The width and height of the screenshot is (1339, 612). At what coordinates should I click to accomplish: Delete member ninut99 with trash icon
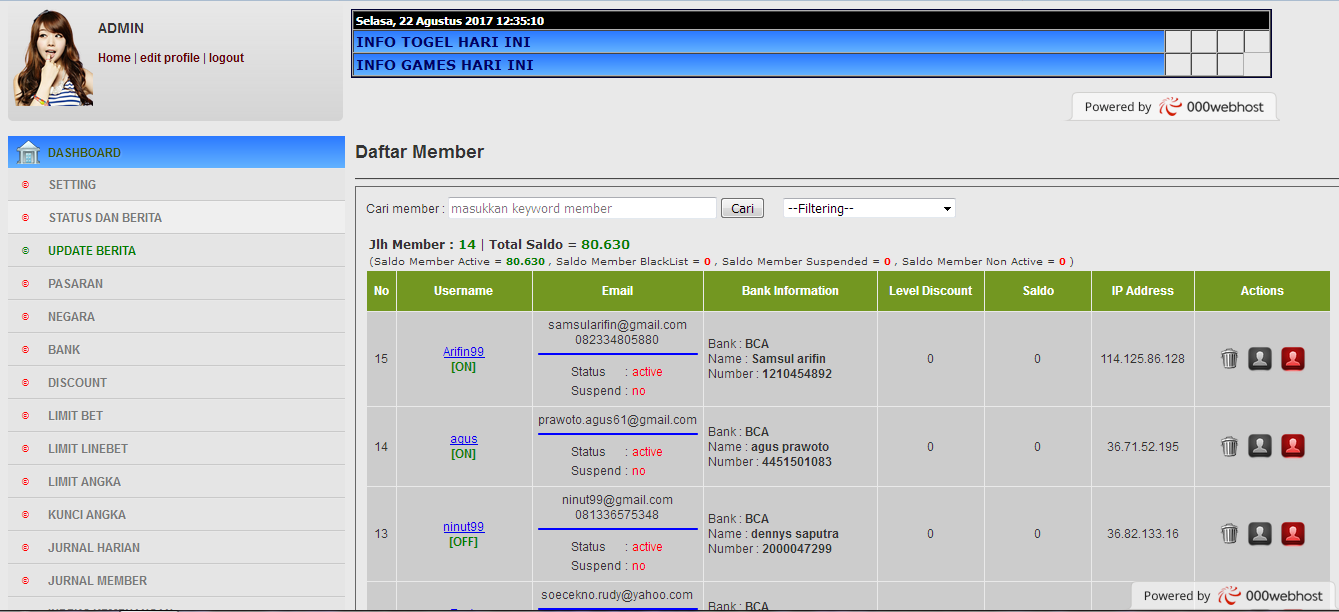tap(1230, 533)
